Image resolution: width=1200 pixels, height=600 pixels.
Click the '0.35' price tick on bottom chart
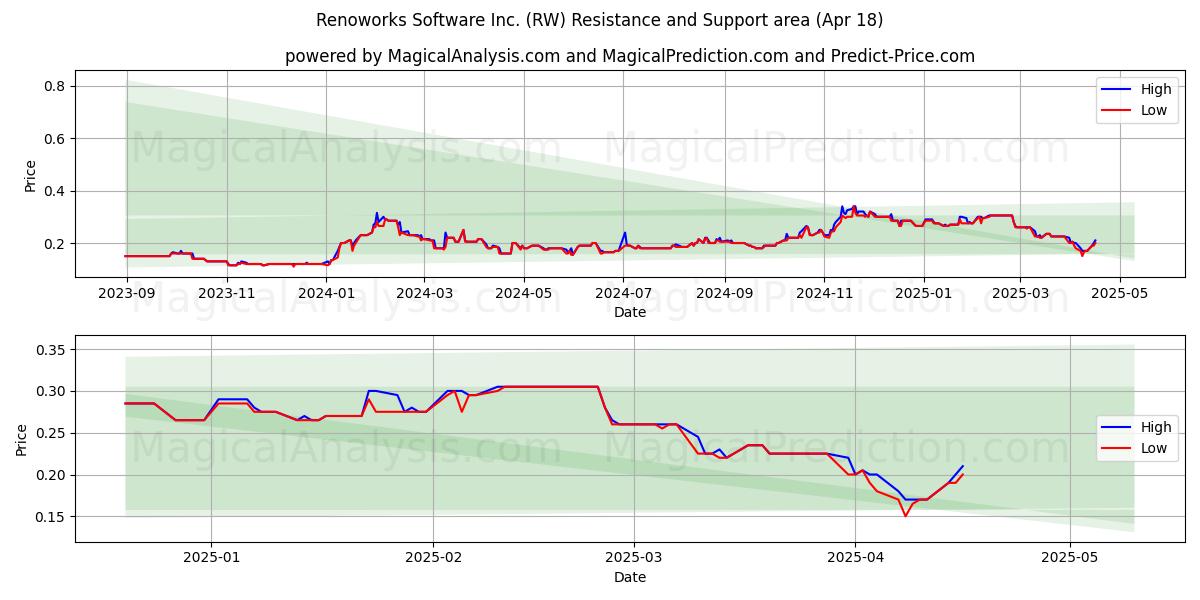(x=51, y=350)
